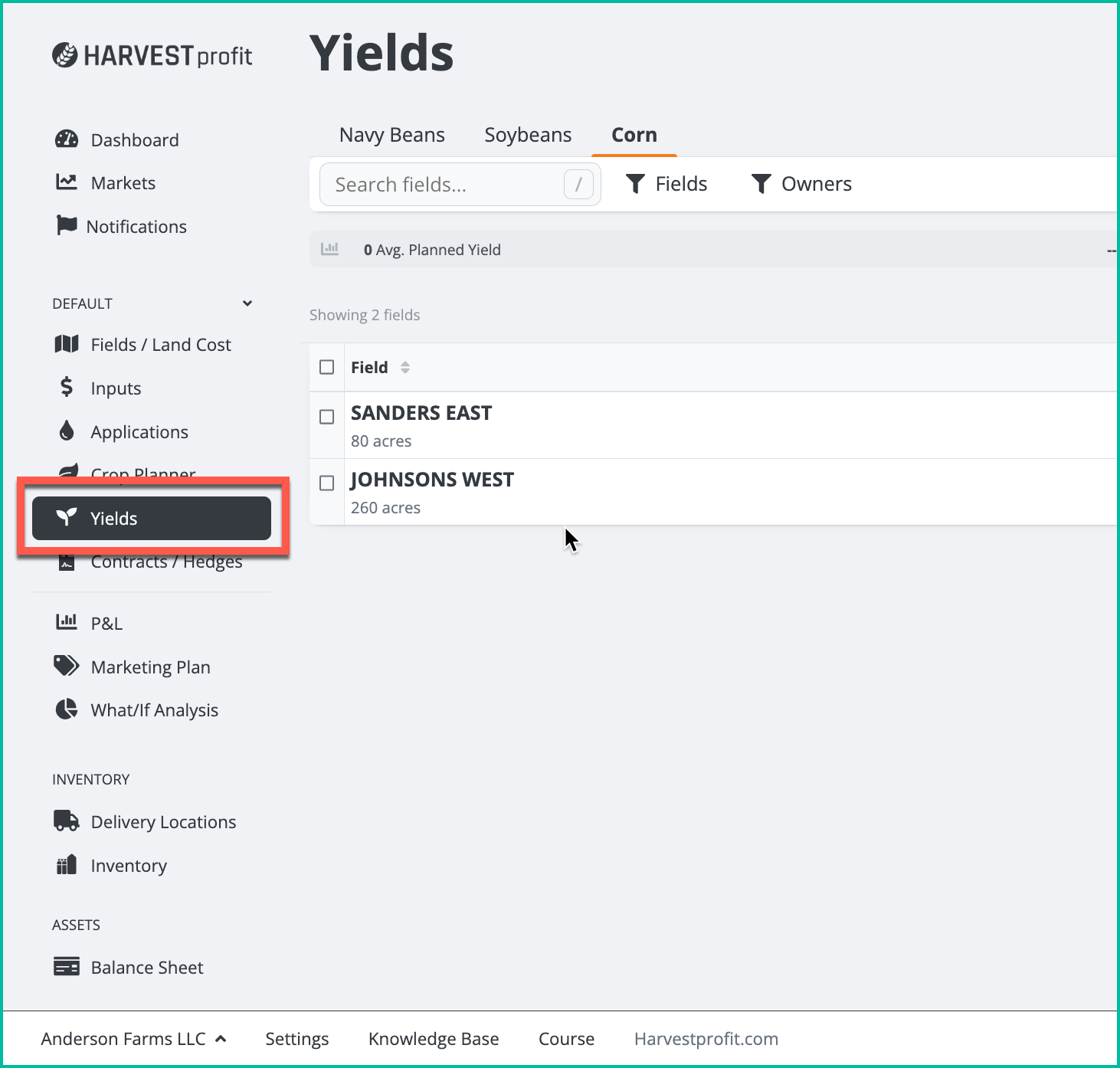Image resolution: width=1120 pixels, height=1068 pixels.
Task: Click the Markets chart icon
Action: pos(67,182)
